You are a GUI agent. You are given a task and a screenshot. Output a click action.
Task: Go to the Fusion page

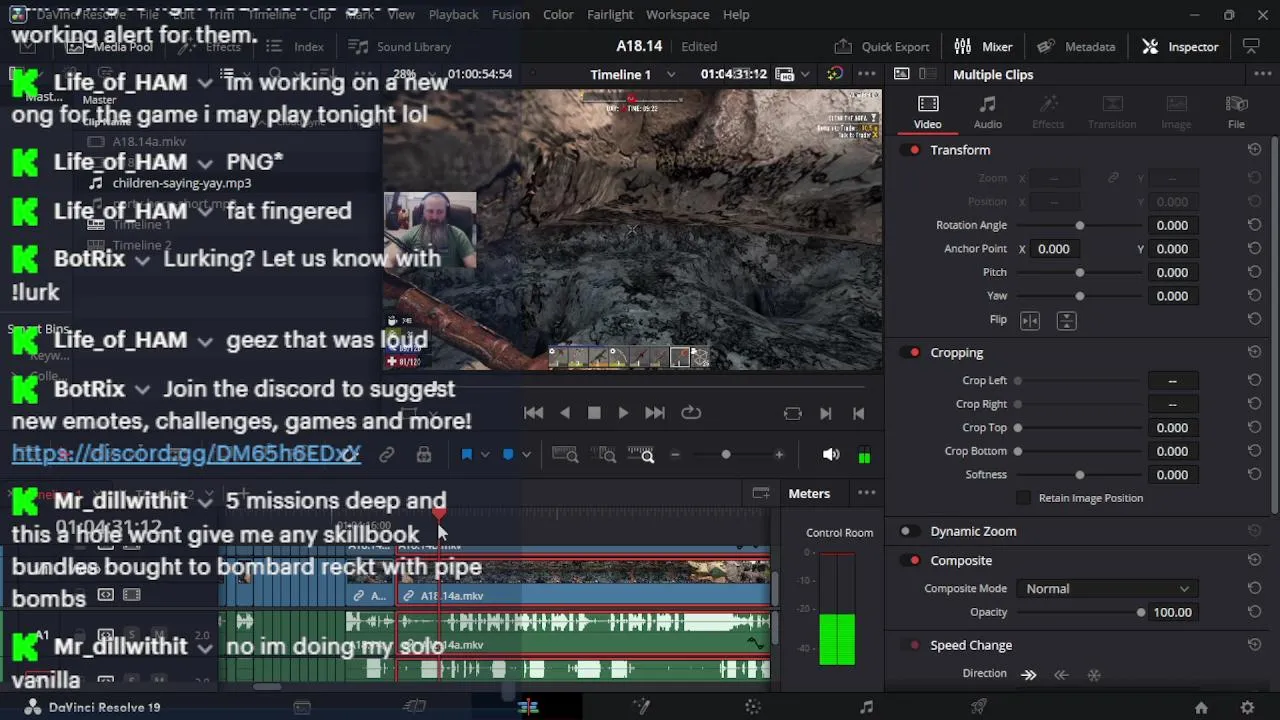tap(641, 707)
